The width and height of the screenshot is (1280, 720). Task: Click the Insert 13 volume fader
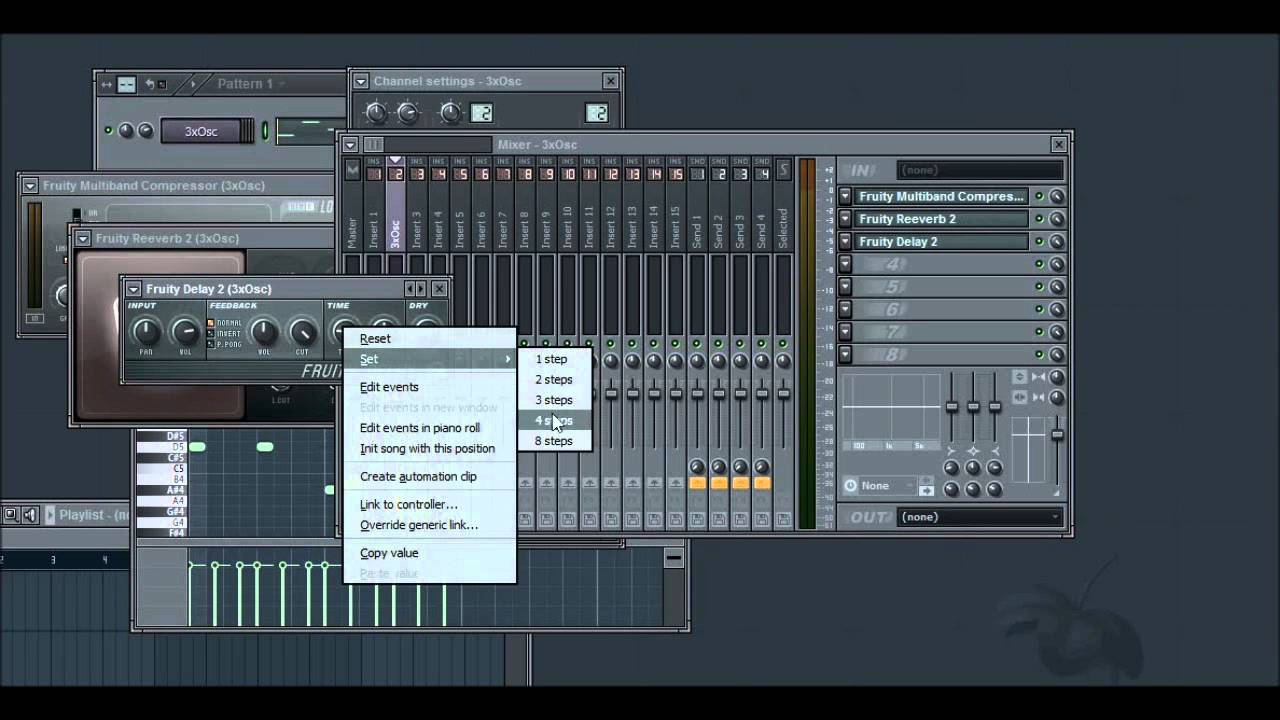click(x=633, y=394)
